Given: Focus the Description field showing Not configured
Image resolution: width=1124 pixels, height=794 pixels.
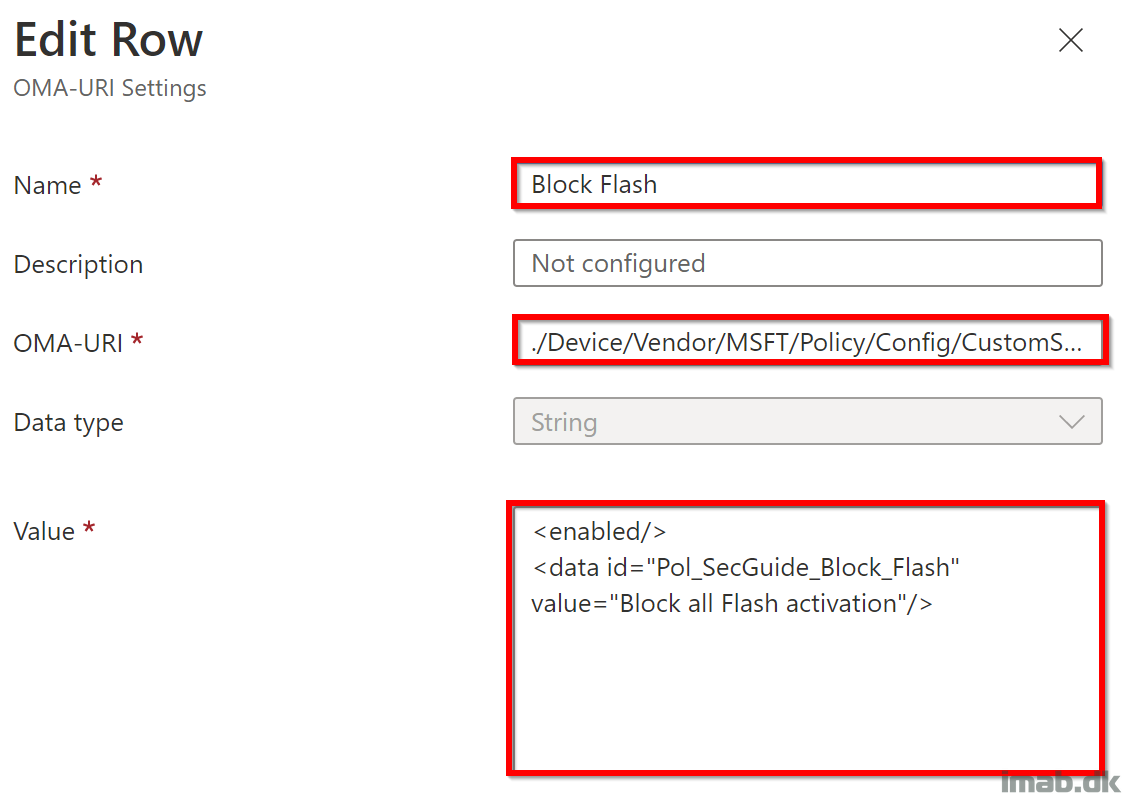Looking at the screenshot, I should (x=807, y=263).
